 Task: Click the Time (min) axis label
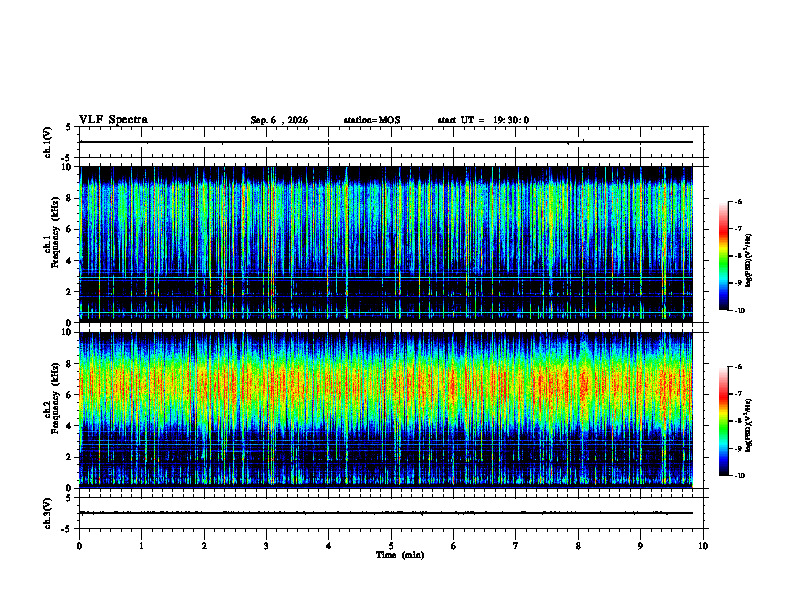[x=400, y=555]
